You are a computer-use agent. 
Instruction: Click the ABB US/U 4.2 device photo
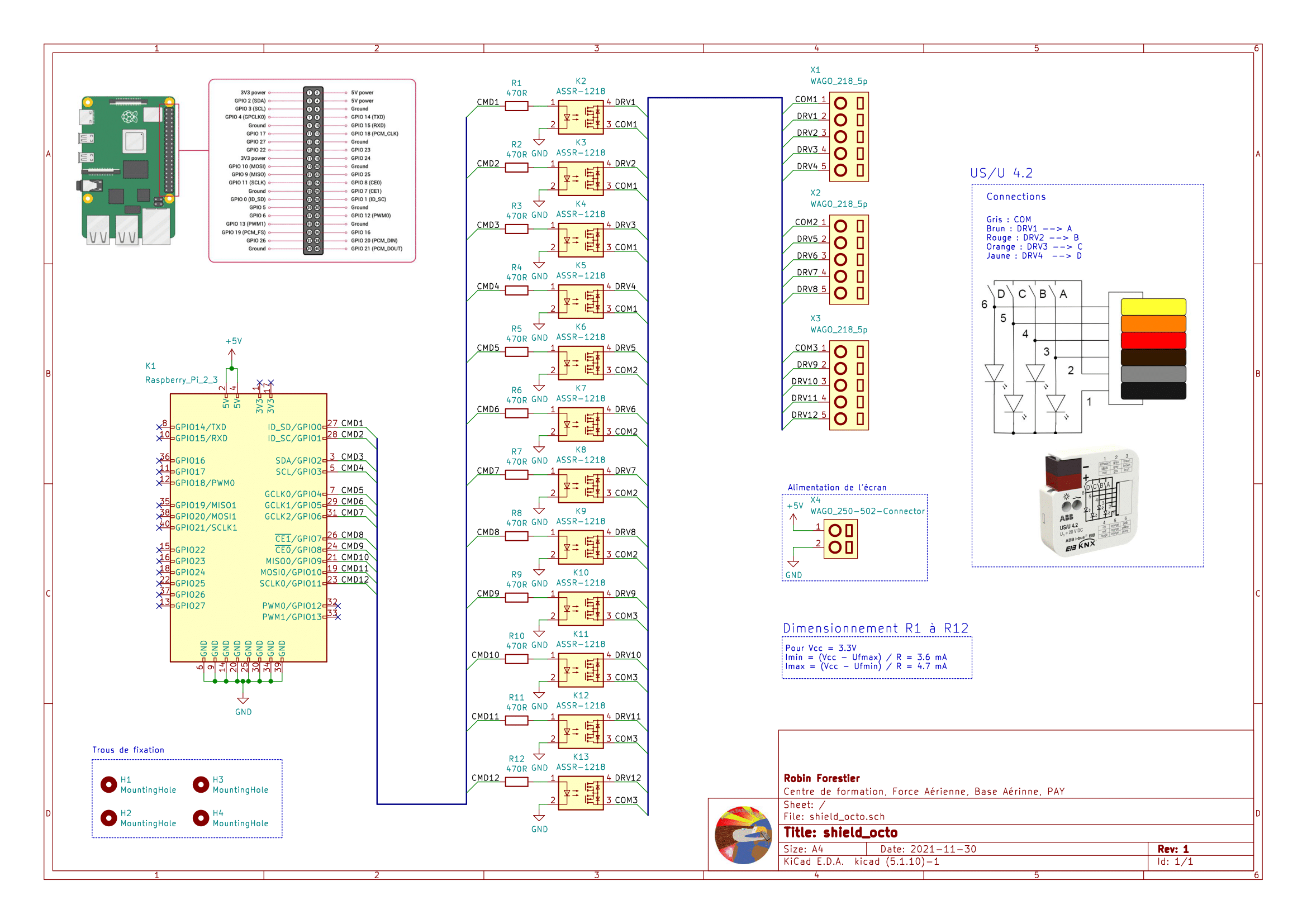coord(1089,502)
